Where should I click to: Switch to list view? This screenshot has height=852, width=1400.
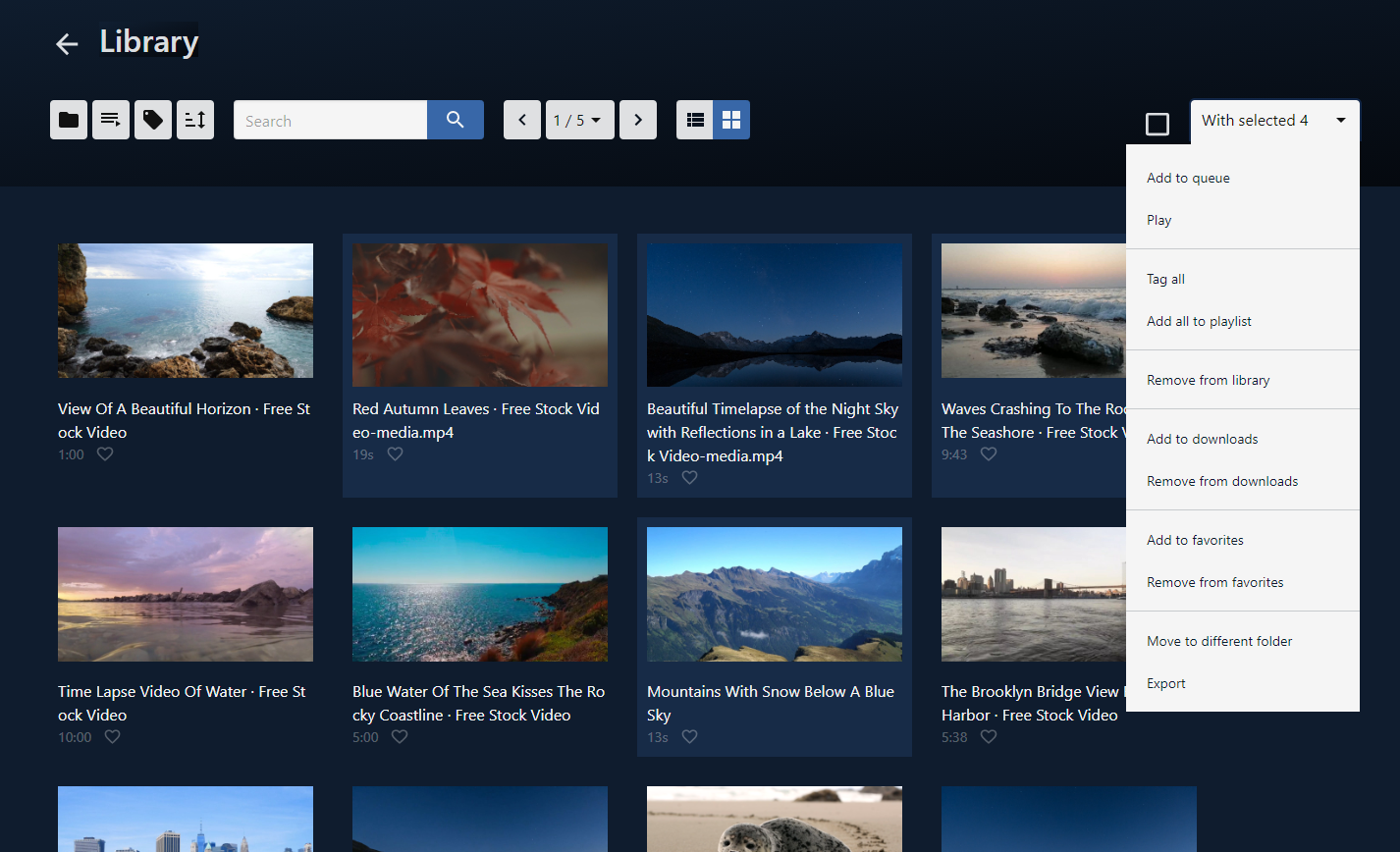pos(695,120)
